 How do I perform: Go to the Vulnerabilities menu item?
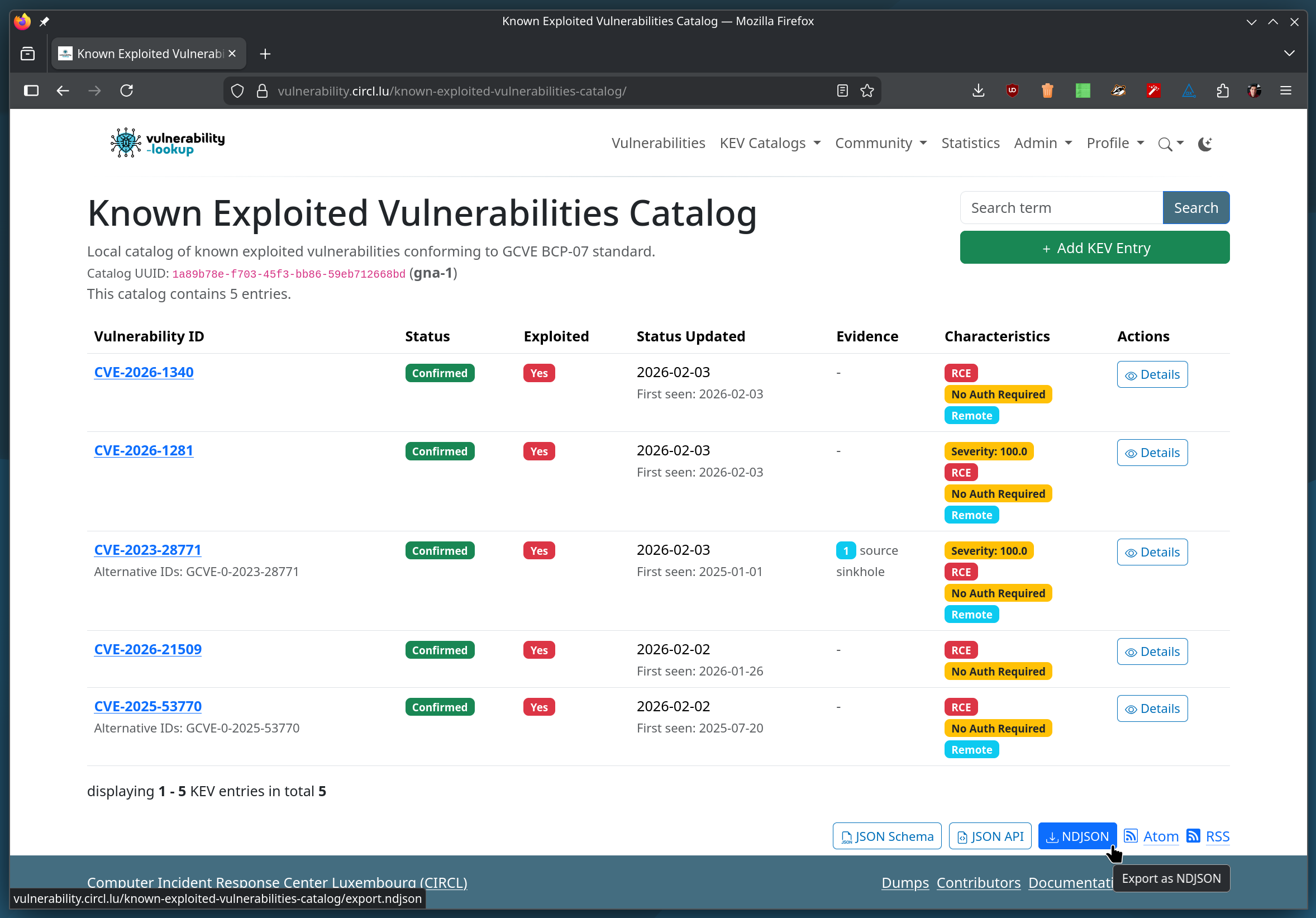click(x=658, y=144)
